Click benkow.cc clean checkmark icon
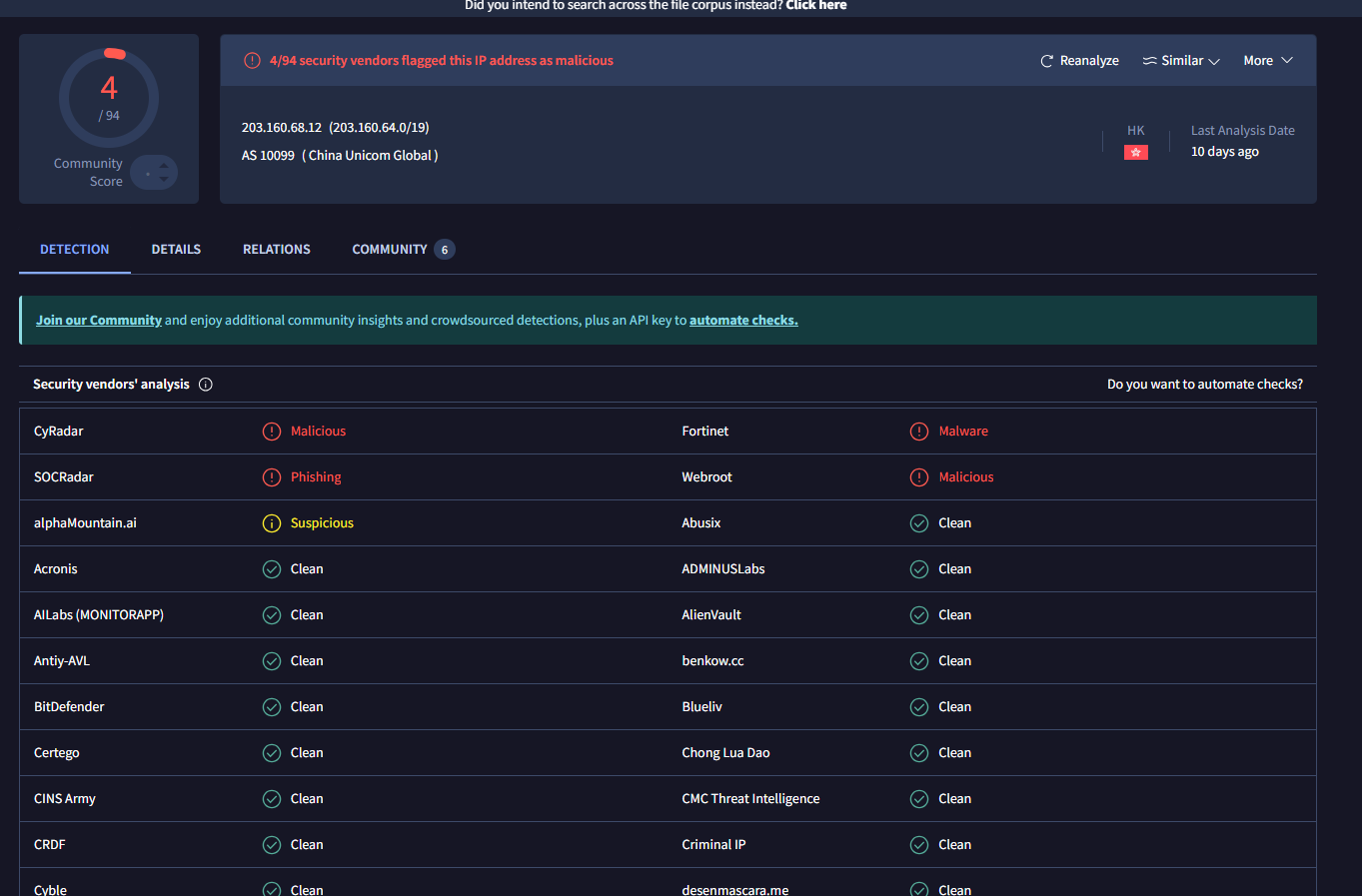The height and width of the screenshot is (896, 1362). point(919,661)
